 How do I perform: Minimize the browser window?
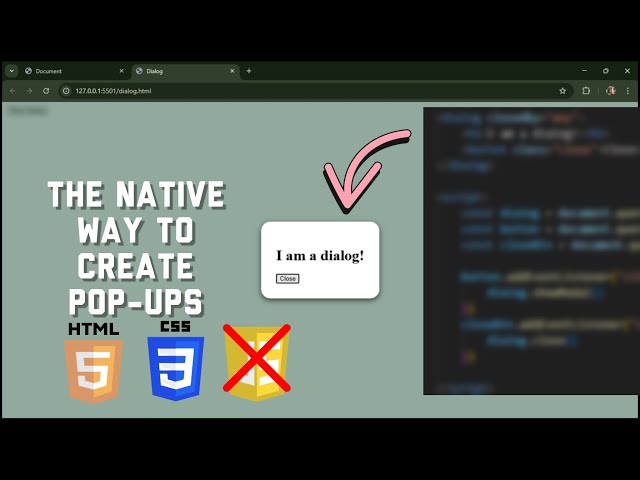tap(584, 71)
